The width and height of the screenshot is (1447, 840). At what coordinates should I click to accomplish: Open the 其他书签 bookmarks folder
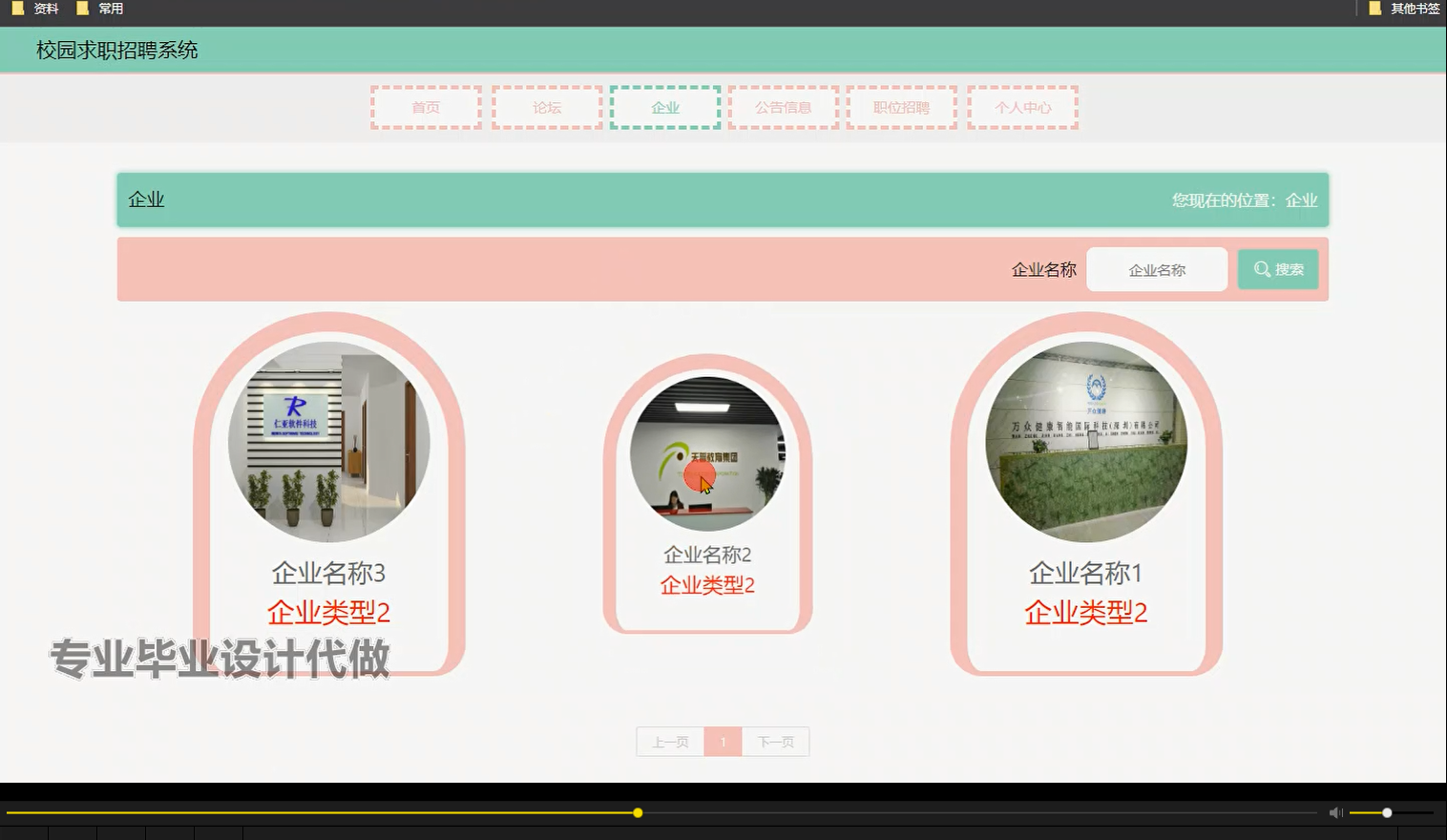pos(1412,8)
